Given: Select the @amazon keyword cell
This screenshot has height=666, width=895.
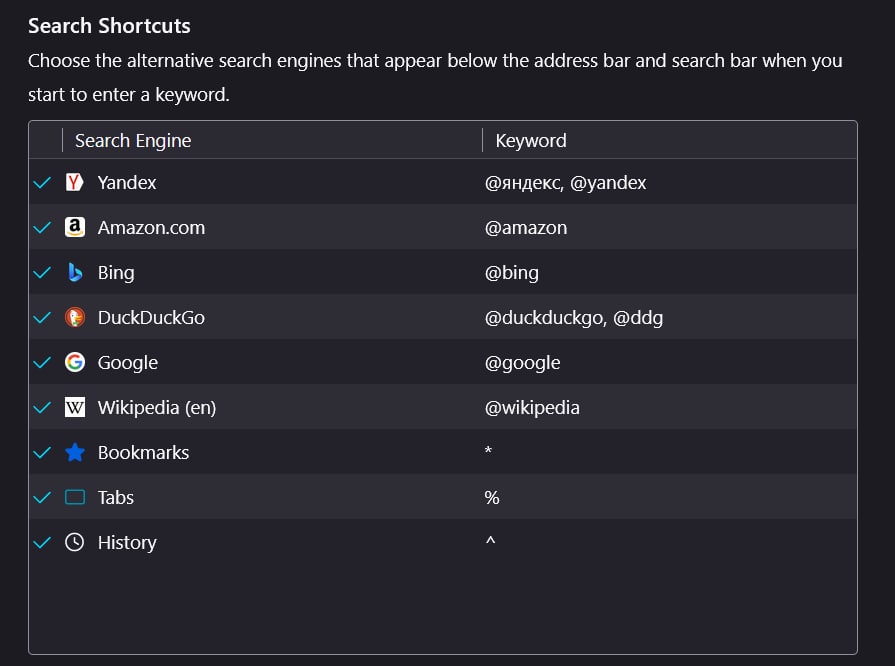Looking at the screenshot, I should click(526, 228).
